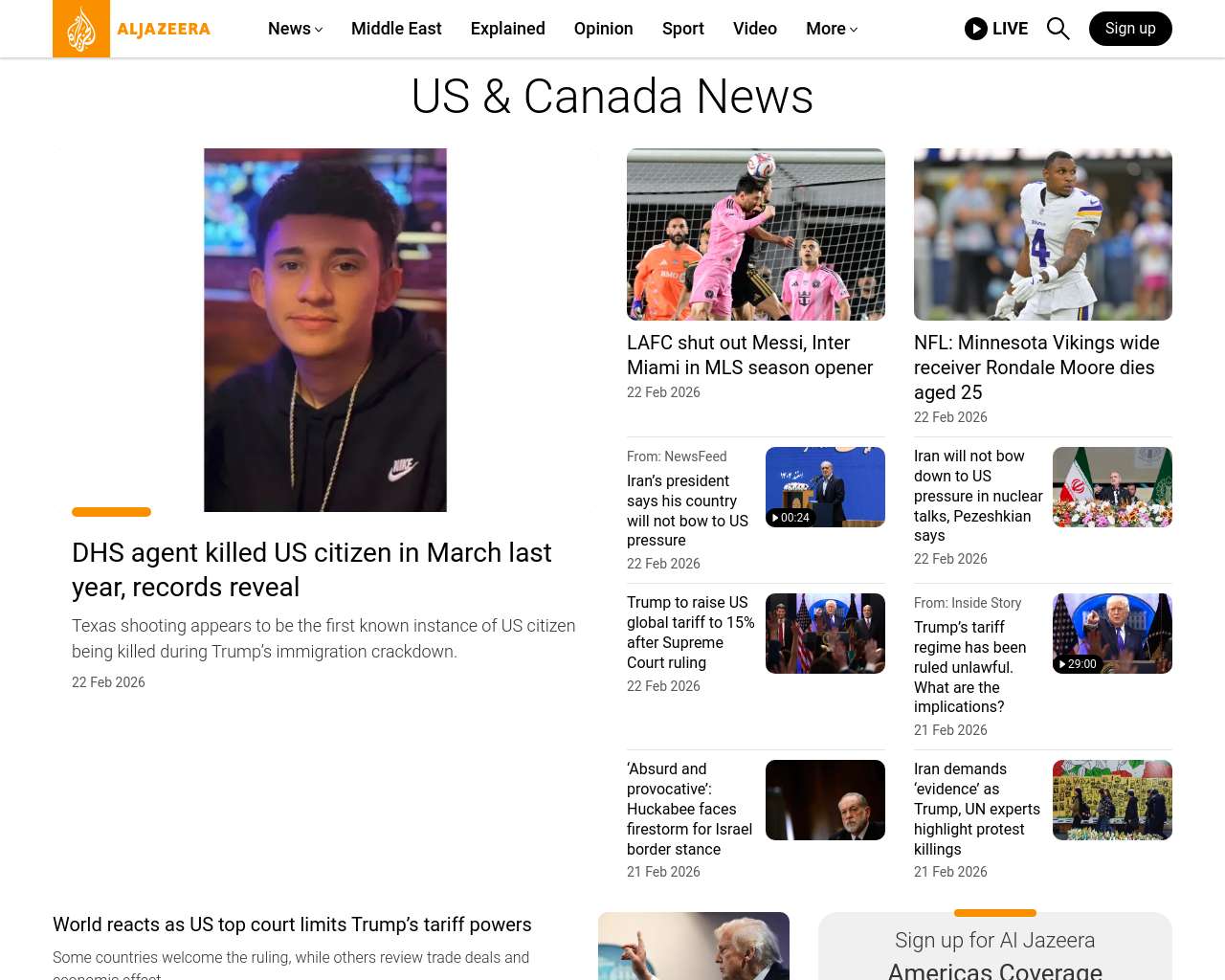Read the Huckabee Israel border stance article
Image resolution: width=1225 pixels, height=980 pixels.
coord(690,809)
